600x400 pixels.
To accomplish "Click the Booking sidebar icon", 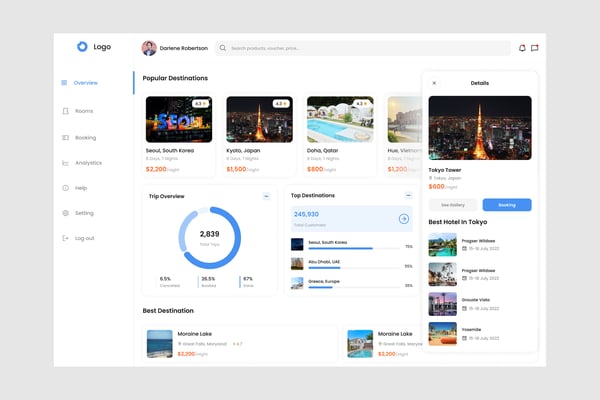I will pos(65,137).
